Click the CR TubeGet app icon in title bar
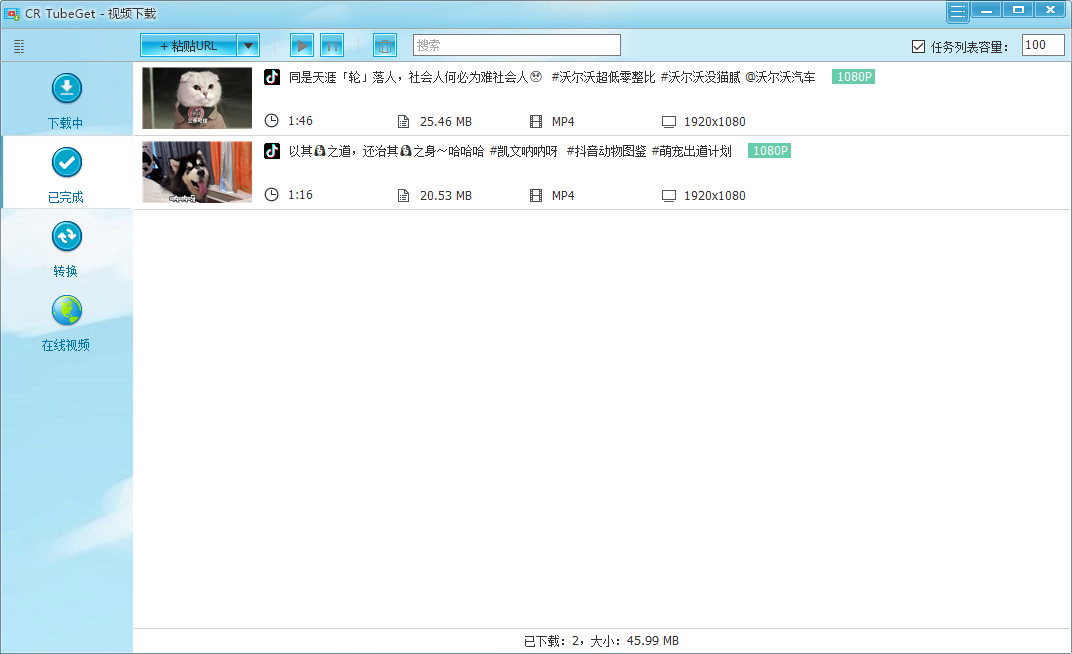Image resolution: width=1072 pixels, height=654 pixels. pyautogui.click(x=12, y=14)
